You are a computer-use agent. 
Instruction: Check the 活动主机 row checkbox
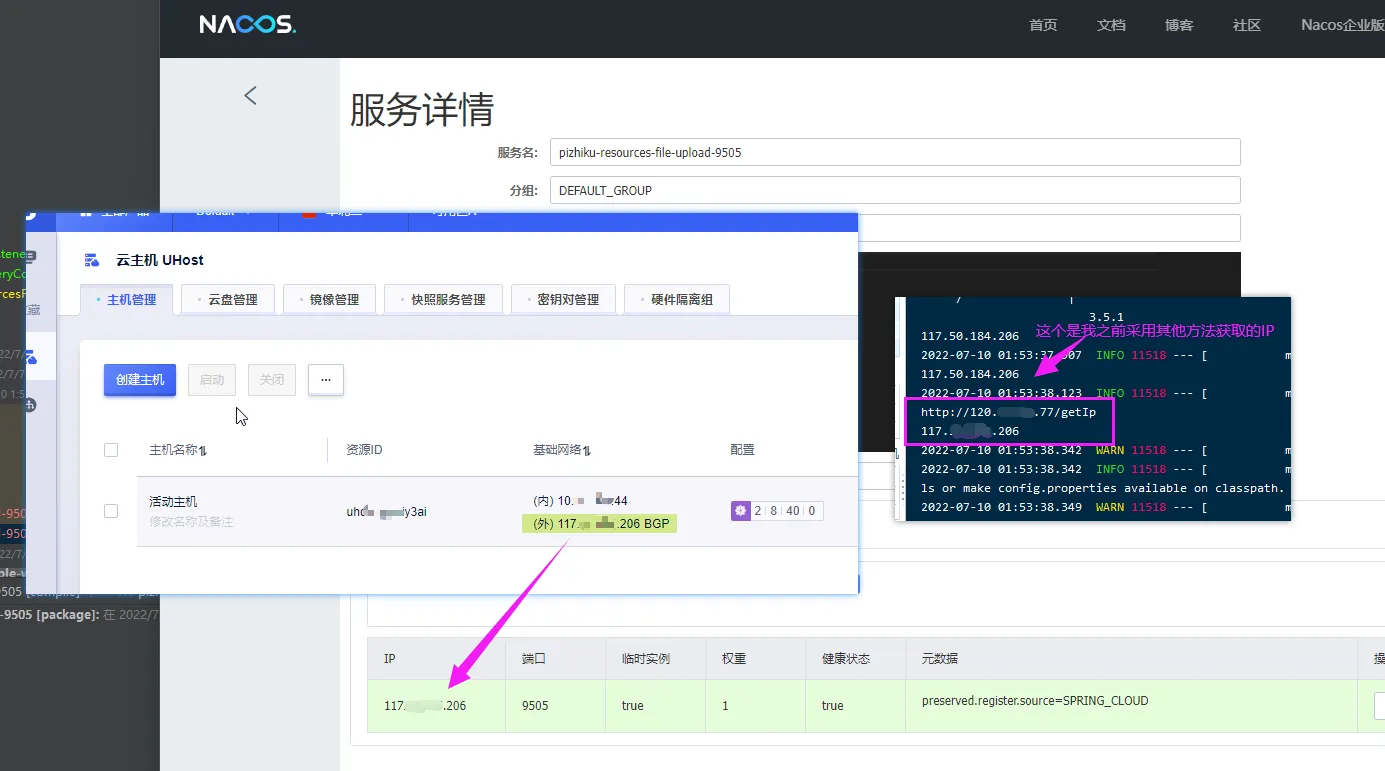111,511
